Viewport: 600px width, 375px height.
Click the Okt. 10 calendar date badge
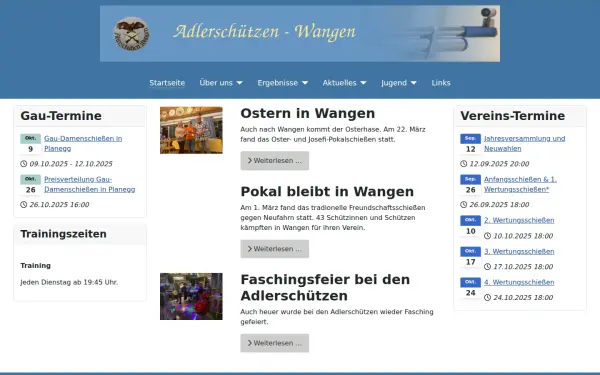pos(470,226)
